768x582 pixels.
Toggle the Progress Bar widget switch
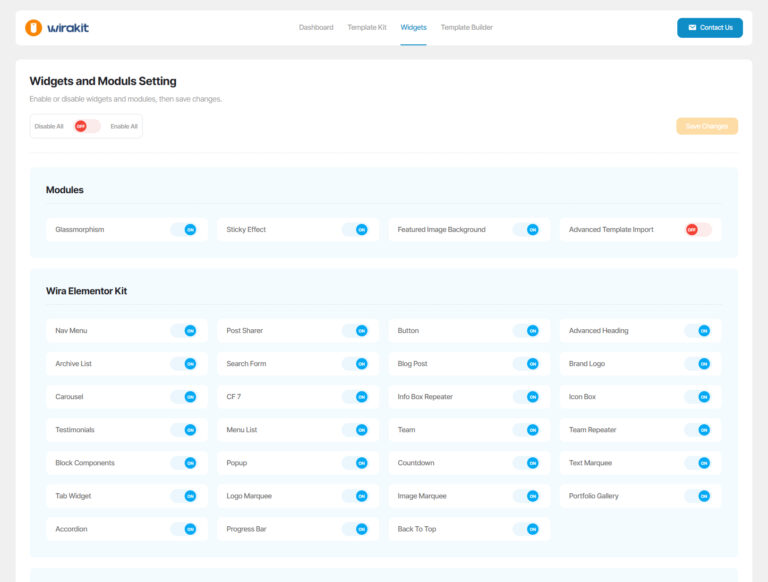[x=355, y=529]
